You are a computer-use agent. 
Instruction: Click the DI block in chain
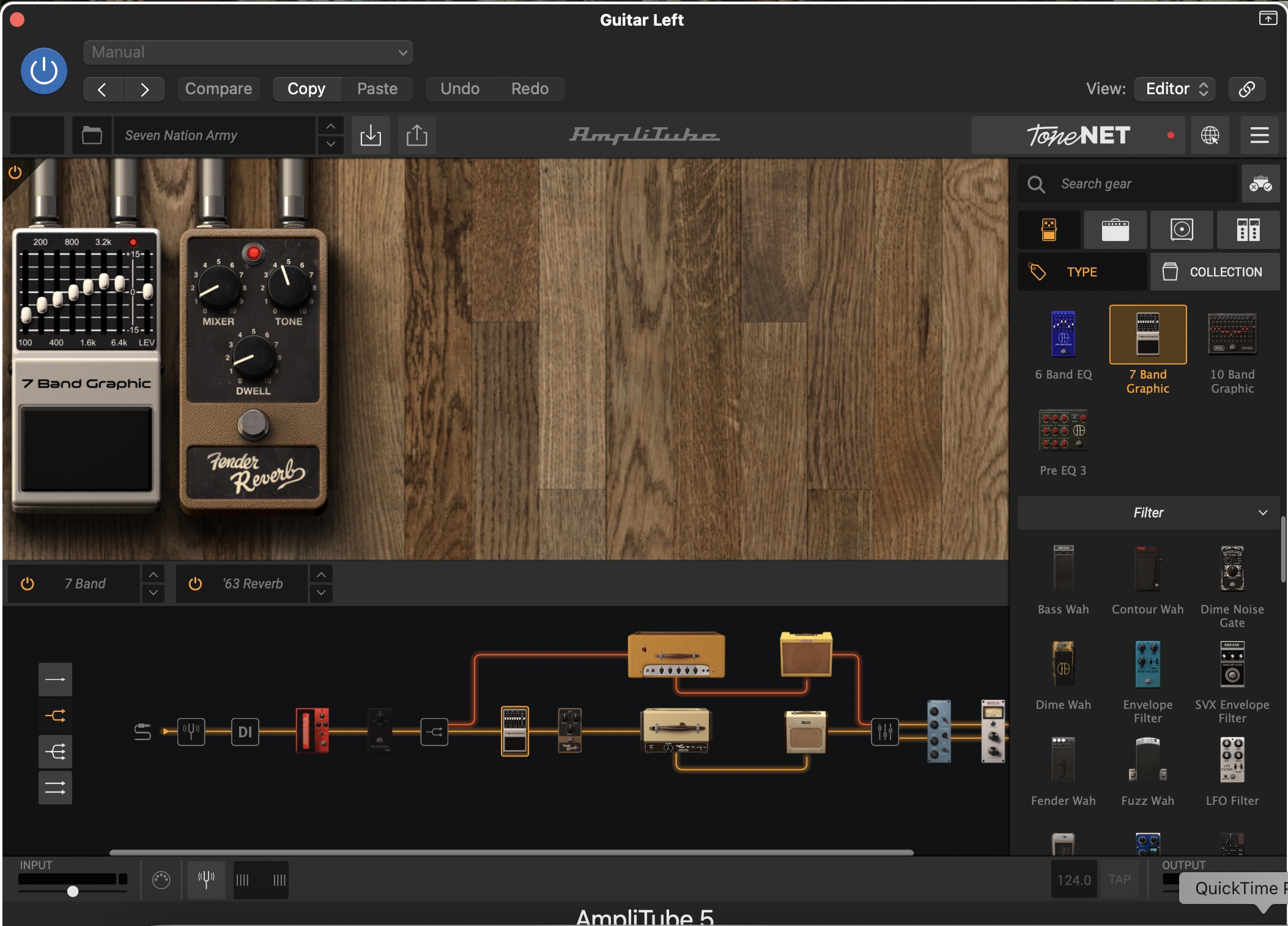pyautogui.click(x=245, y=732)
